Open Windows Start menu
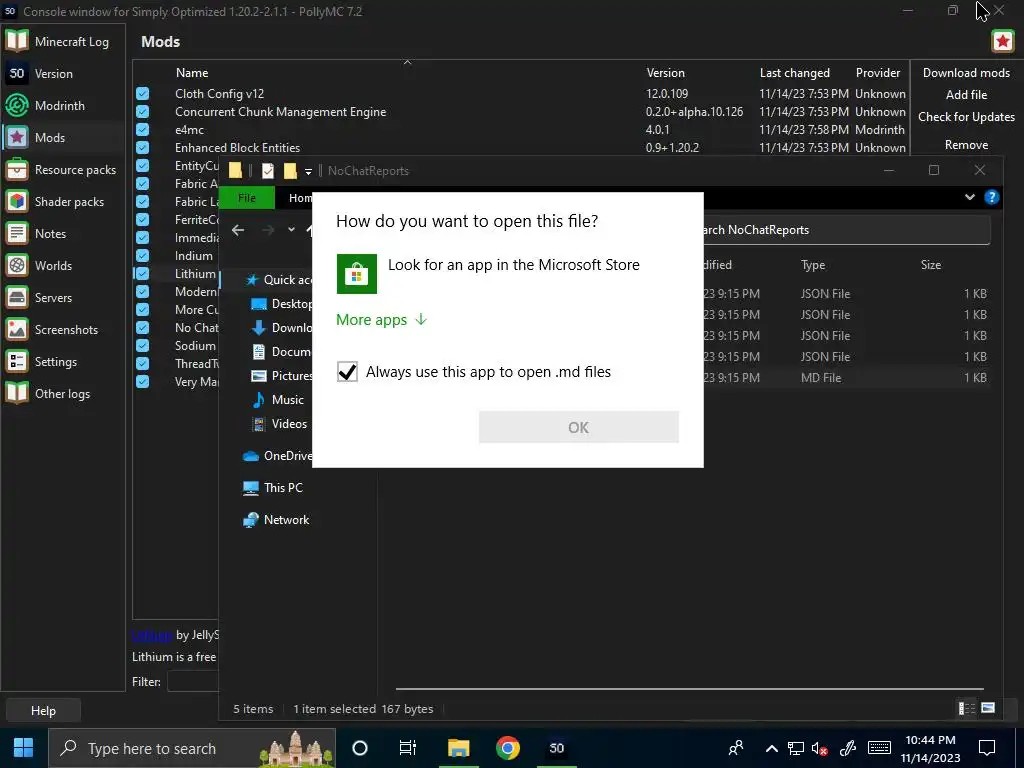This screenshot has width=1024, height=768. point(24,748)
